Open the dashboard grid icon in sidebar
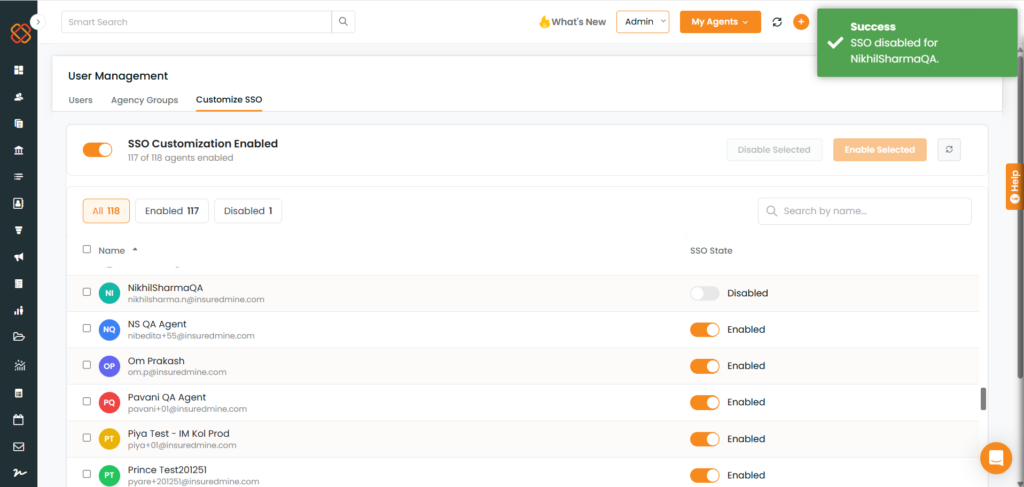 click(x=18, y=70)
